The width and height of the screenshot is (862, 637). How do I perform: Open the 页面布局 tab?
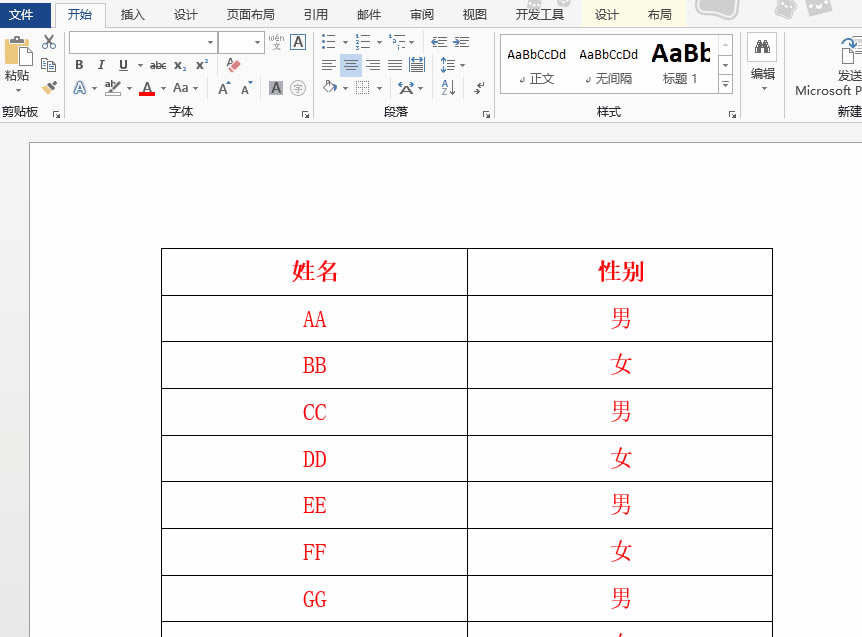pyautogui.click(x=250, y=15)
